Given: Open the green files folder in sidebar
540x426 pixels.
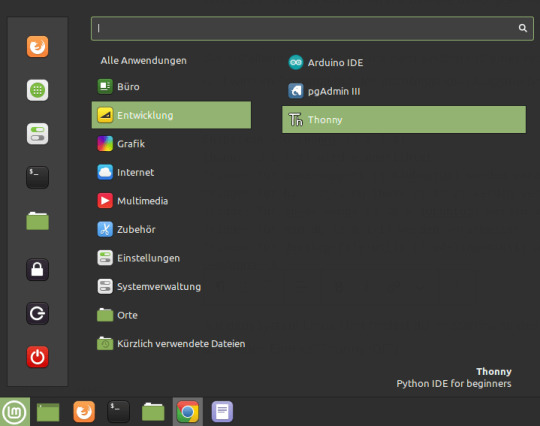Looking at the screenshot, I should pyautogui.click(x=38, y=221).
